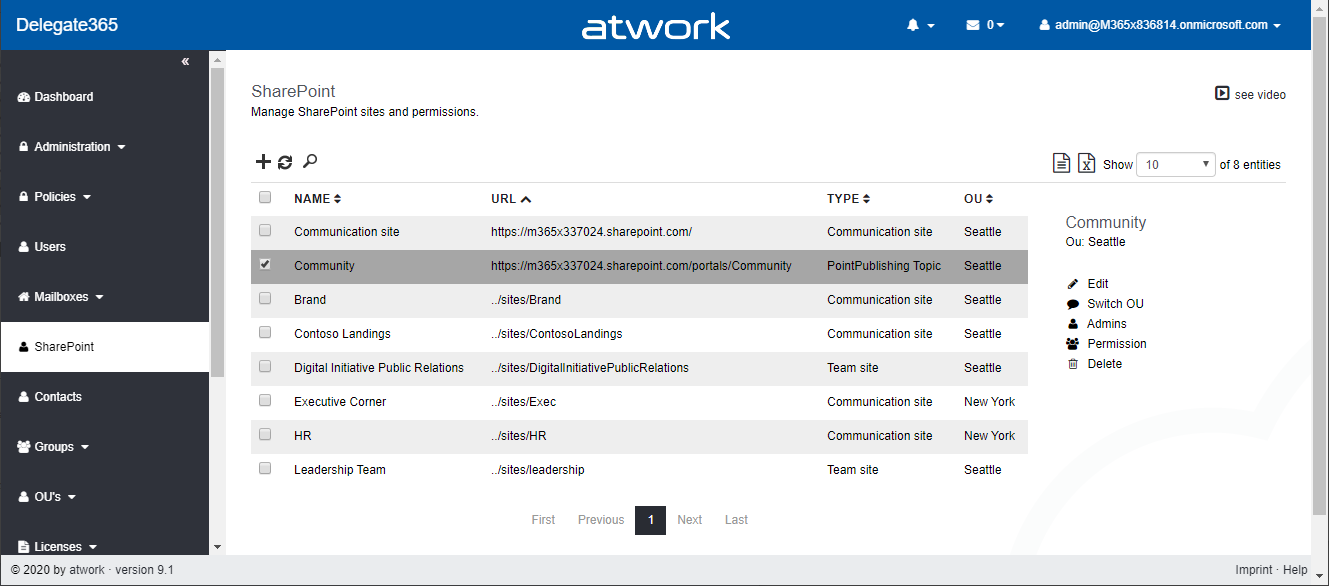
Task: Check the Brand site checkbox
Action: point(265,299)
